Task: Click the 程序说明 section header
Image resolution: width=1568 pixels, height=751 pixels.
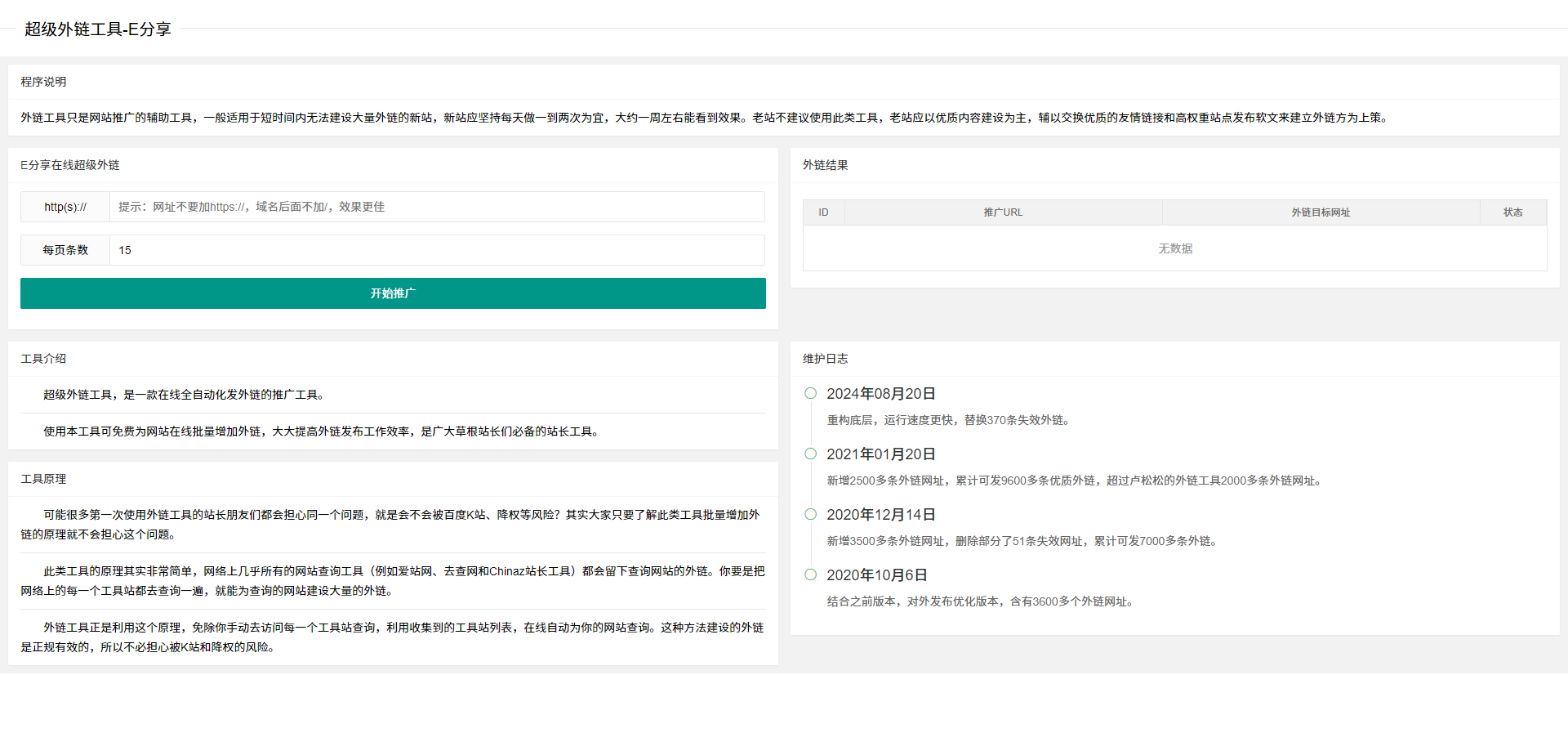Action: [44, 81]
